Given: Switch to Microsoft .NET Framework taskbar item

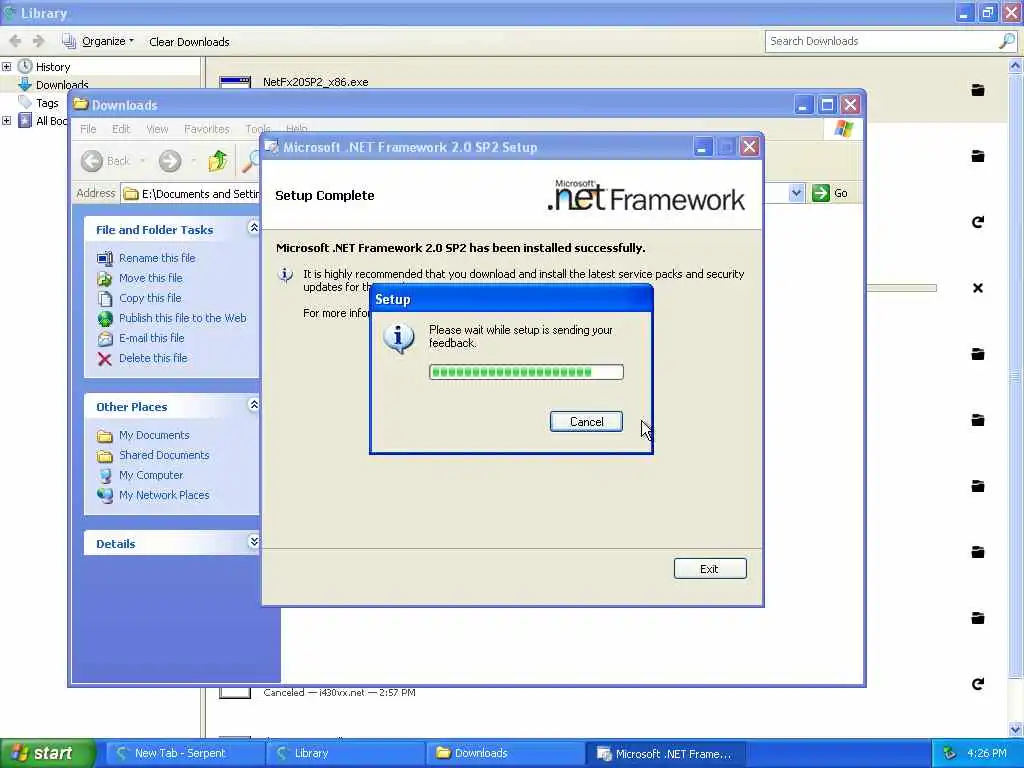Looking at the screenshot, I should click(666, 754).
